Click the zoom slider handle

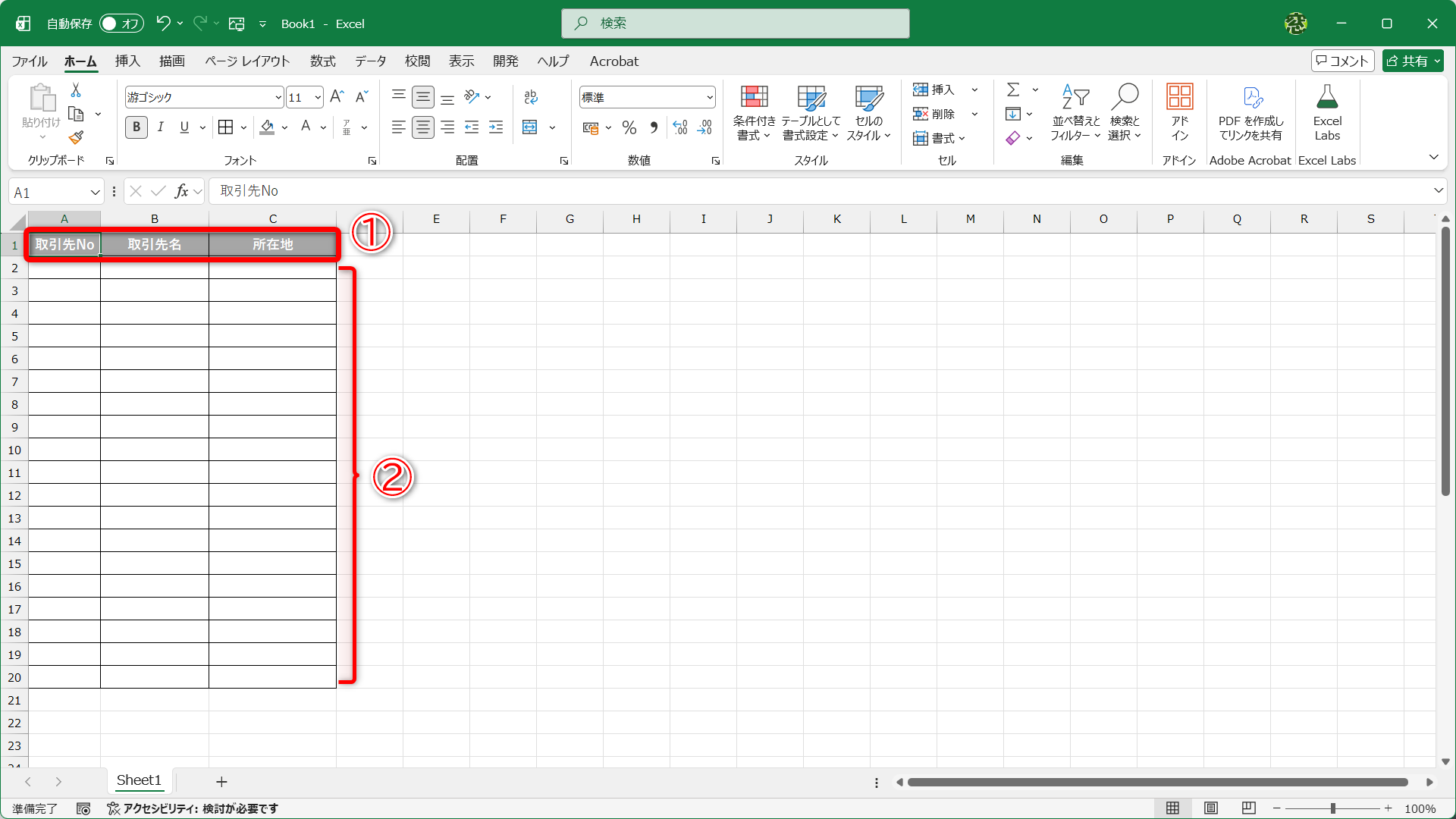coord(1332,808)
